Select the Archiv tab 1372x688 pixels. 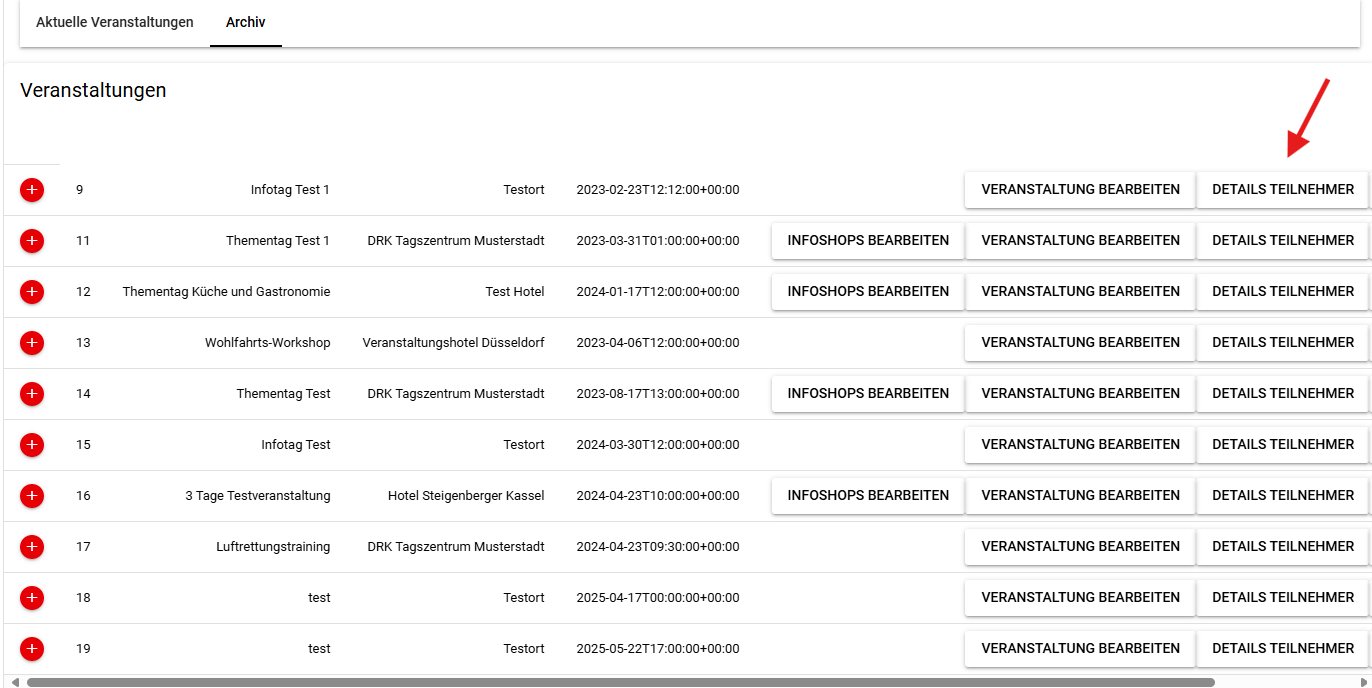click(x=246, y=22)
